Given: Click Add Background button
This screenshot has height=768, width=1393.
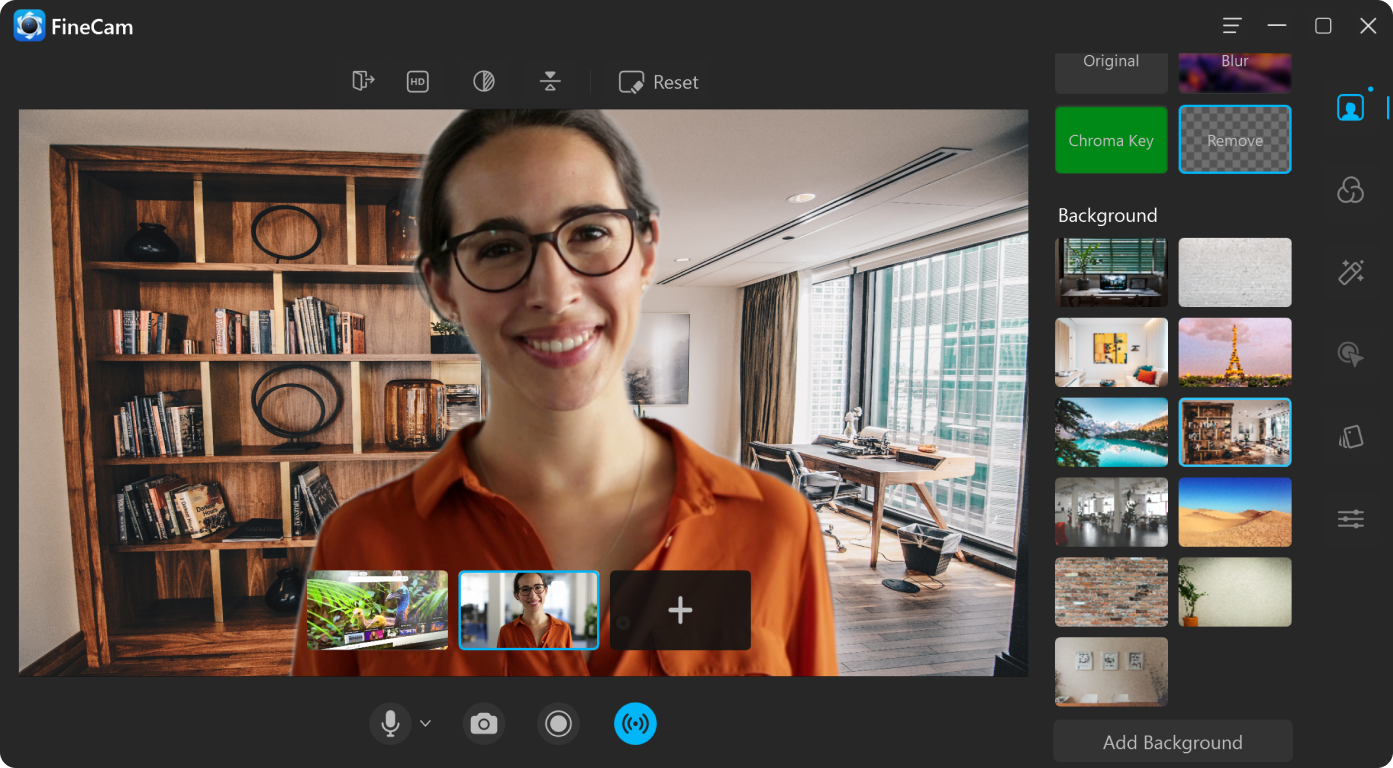Looking at the screenshot, I should pyautogui.click(x=1173, y=742).
